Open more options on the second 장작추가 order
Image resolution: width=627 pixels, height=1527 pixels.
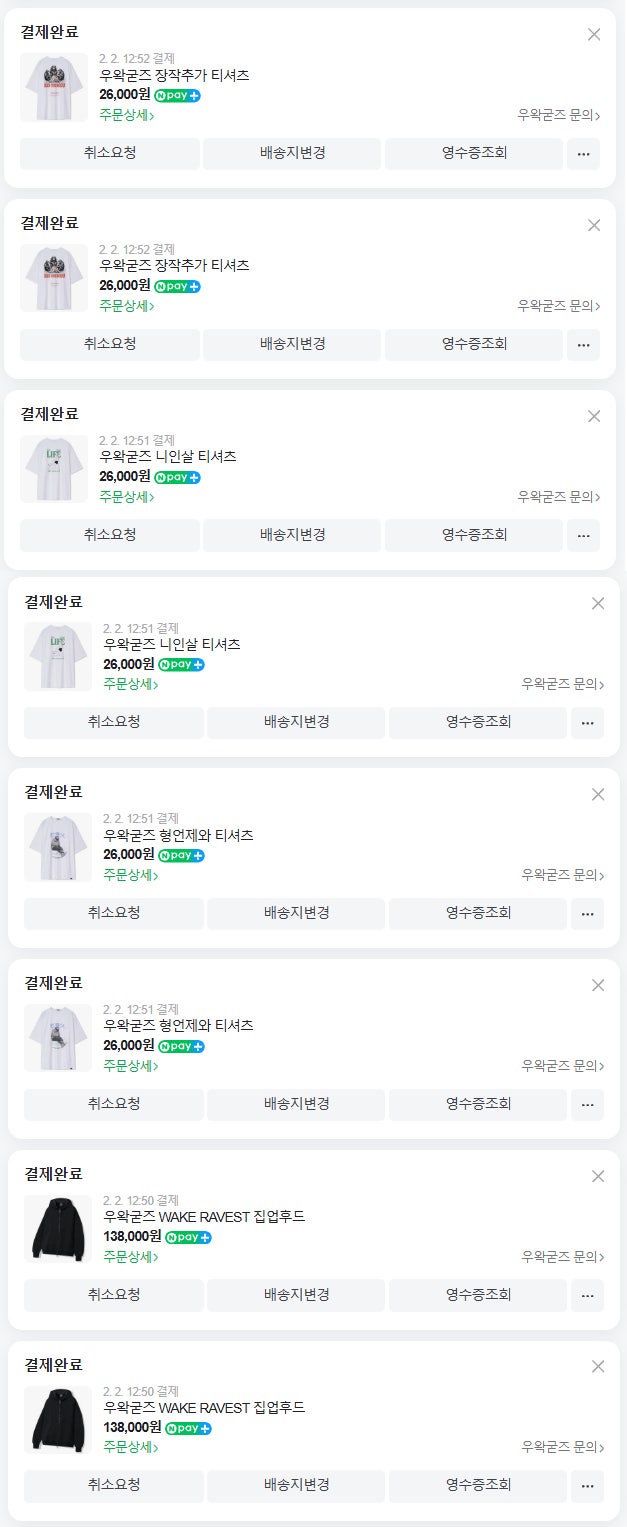pyautogui.click(x=583, y=344)
